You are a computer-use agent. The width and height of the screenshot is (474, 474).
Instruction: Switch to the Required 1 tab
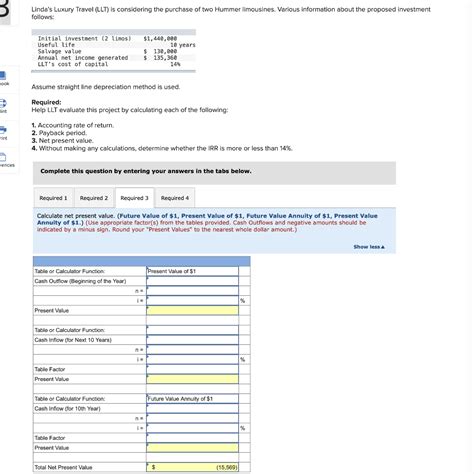click(53, 198)
